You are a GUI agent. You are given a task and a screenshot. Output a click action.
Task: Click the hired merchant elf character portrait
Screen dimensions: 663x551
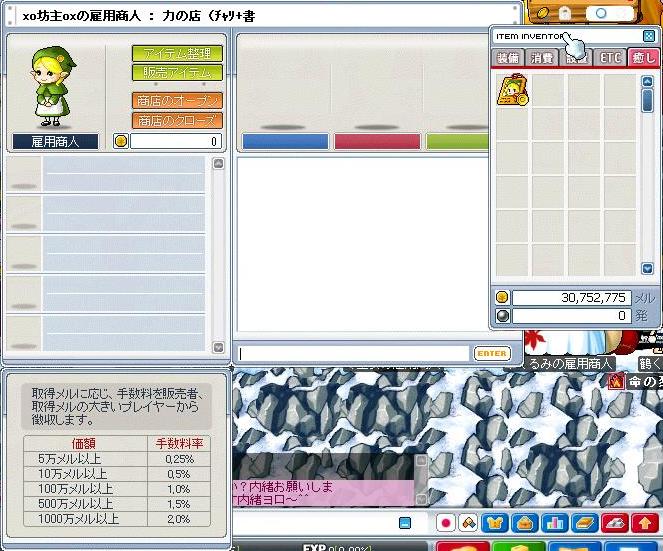tap(52, 87)
